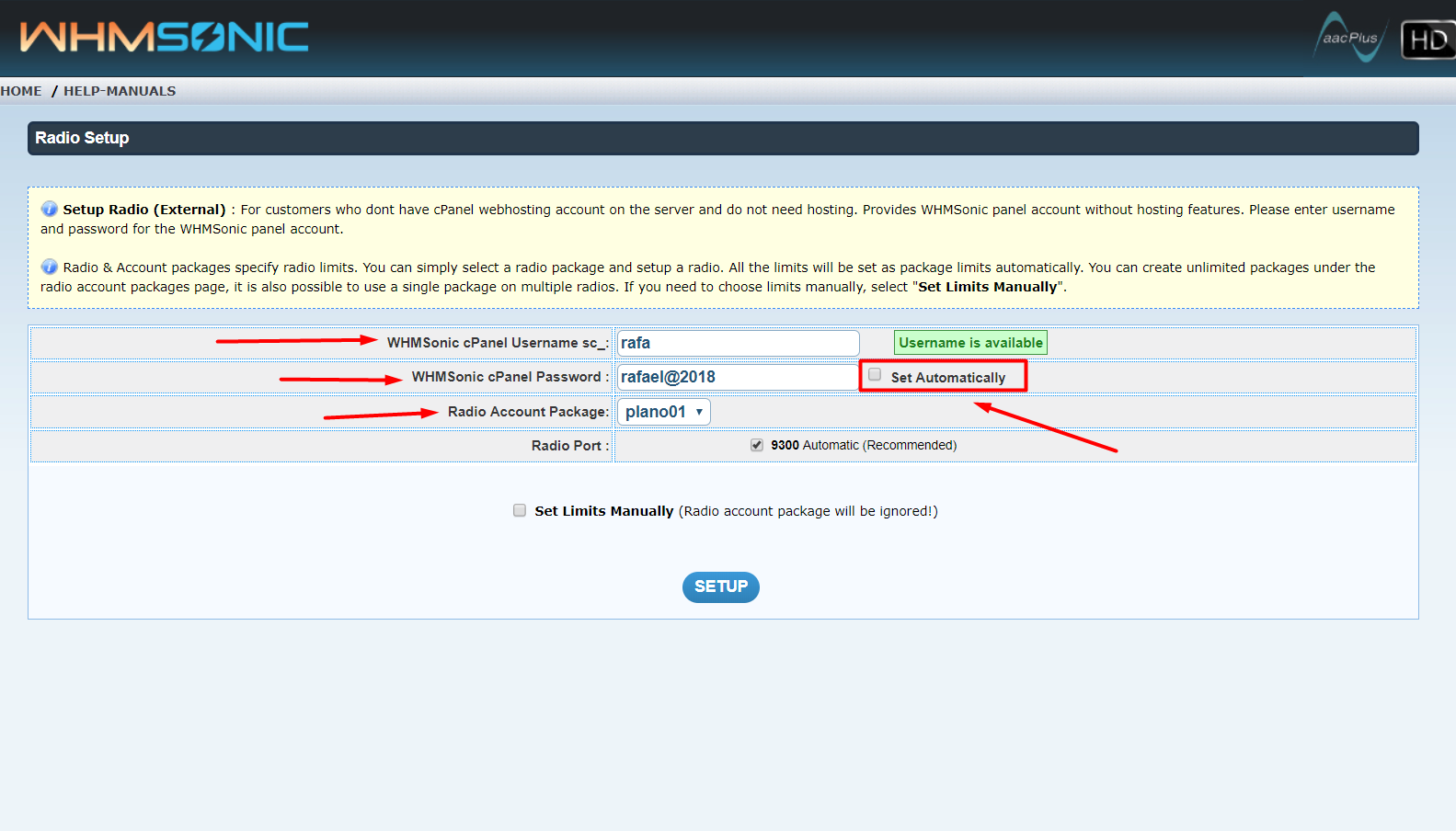
Task: Click the WHMSonic cPanel Username label
Action: tap(498, 343)
